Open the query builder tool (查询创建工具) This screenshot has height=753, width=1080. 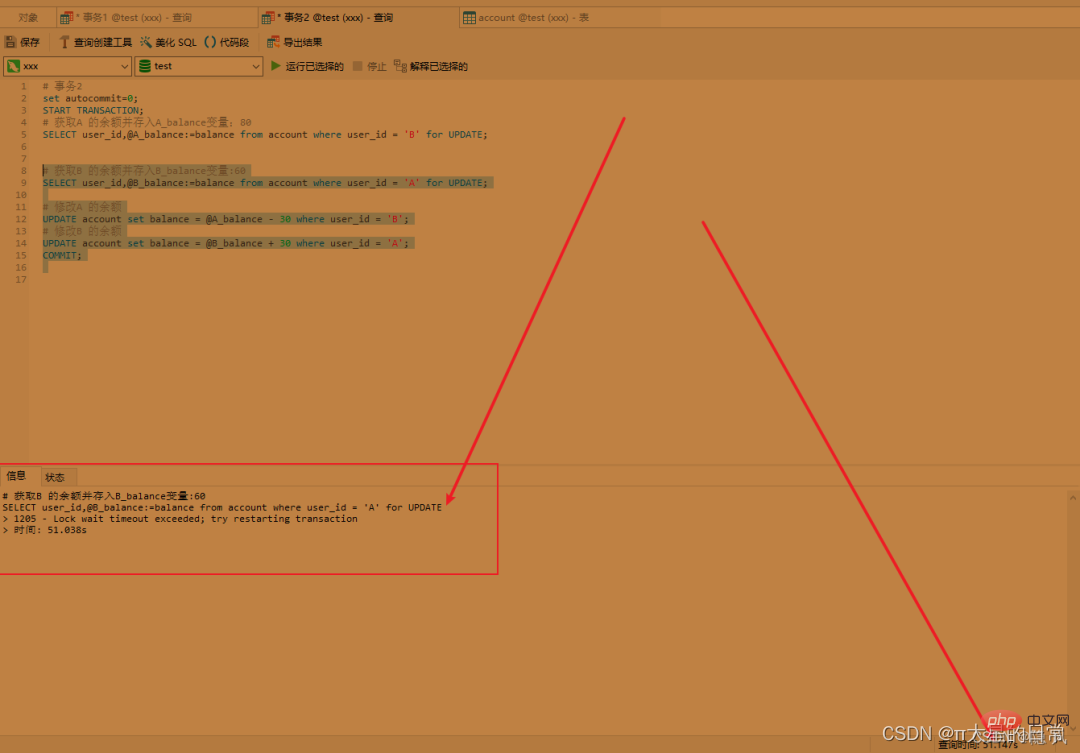95,42
